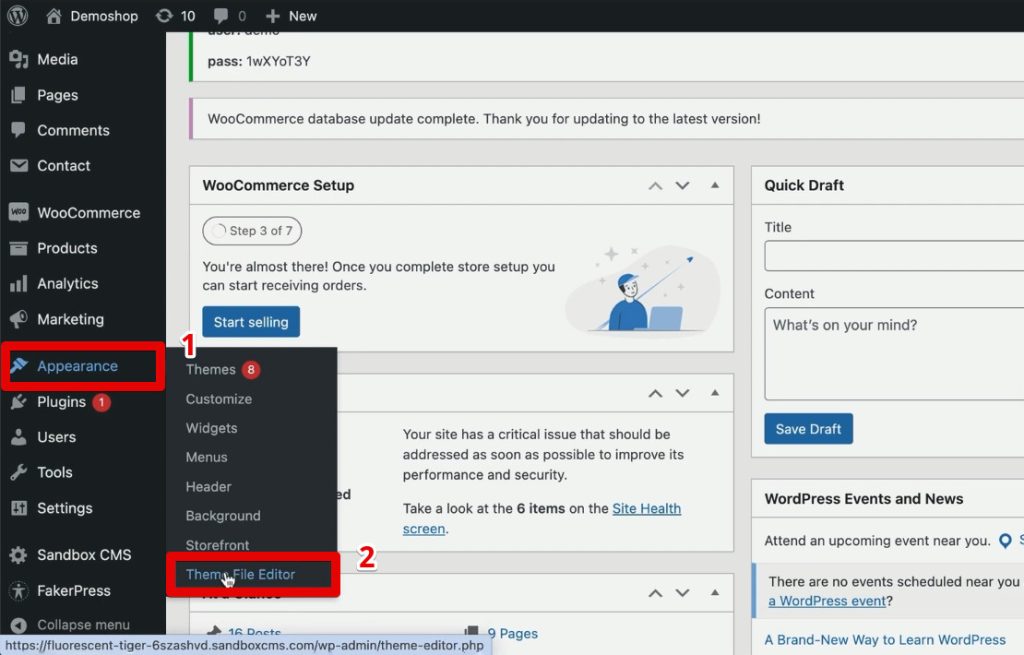Click the Users person icon
Screen dimensions: 1024x655
[x=19, y=437]
